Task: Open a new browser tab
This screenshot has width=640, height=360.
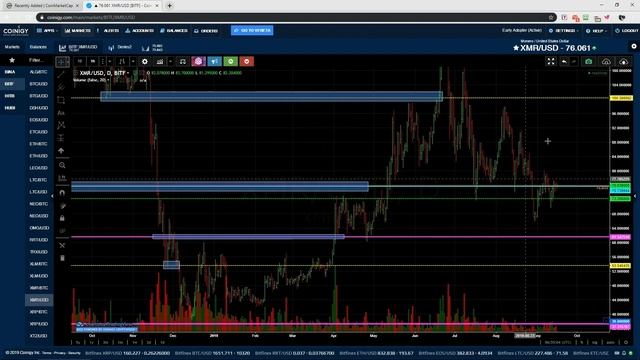Action: [169, 6]
